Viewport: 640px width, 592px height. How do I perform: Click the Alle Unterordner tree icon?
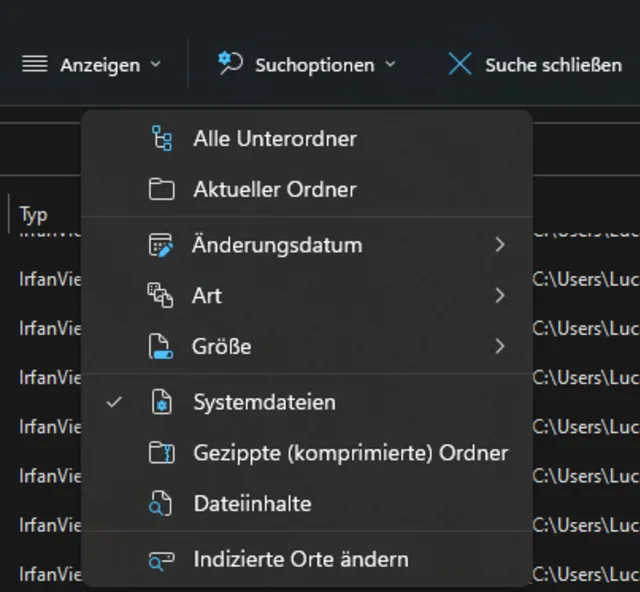coord(161,138)
